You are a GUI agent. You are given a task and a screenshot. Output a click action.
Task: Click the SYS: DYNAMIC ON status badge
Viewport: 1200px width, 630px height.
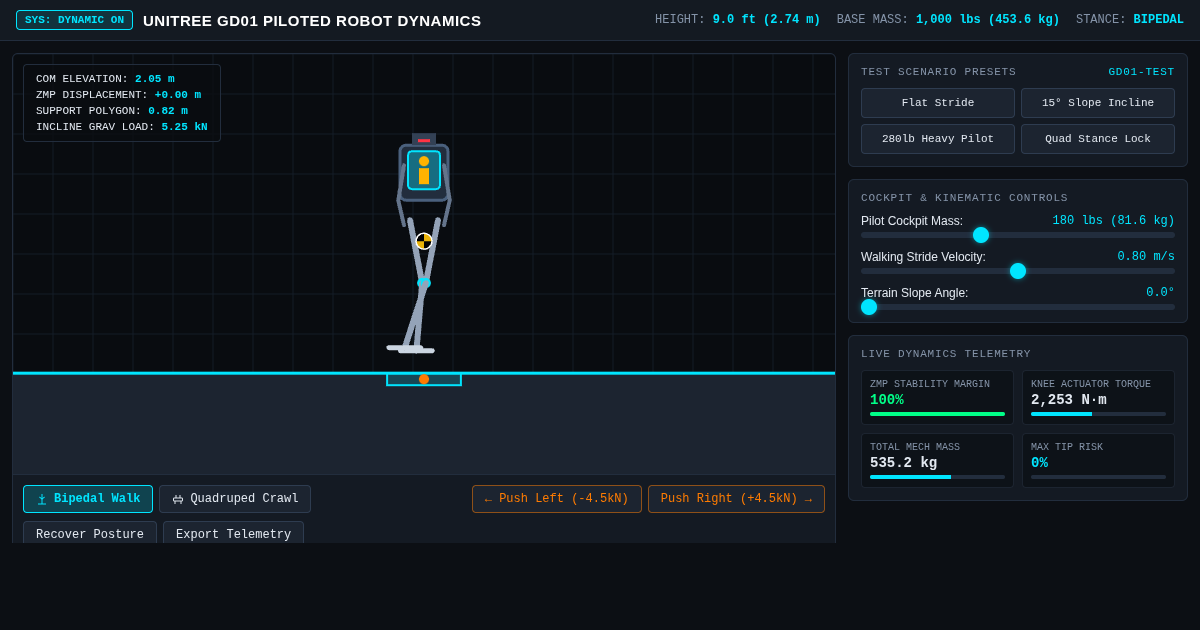click(x=74, y=20)
